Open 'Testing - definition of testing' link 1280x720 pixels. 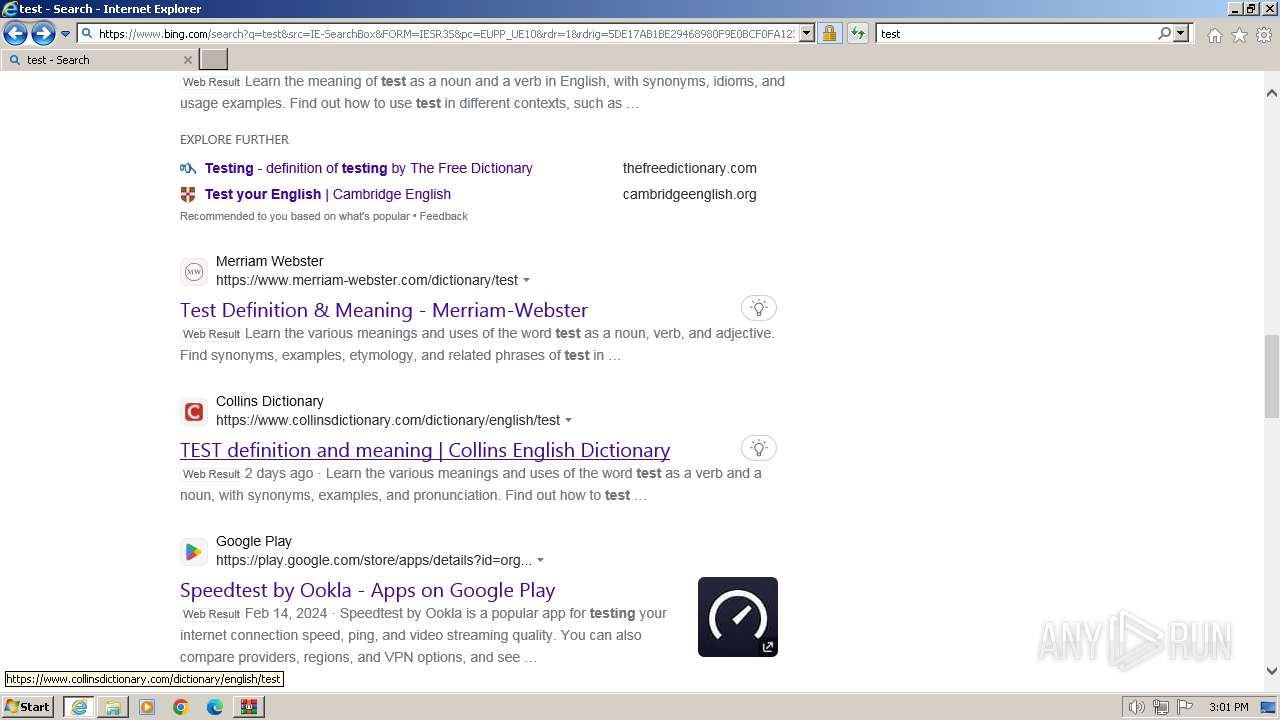point(368,168)
